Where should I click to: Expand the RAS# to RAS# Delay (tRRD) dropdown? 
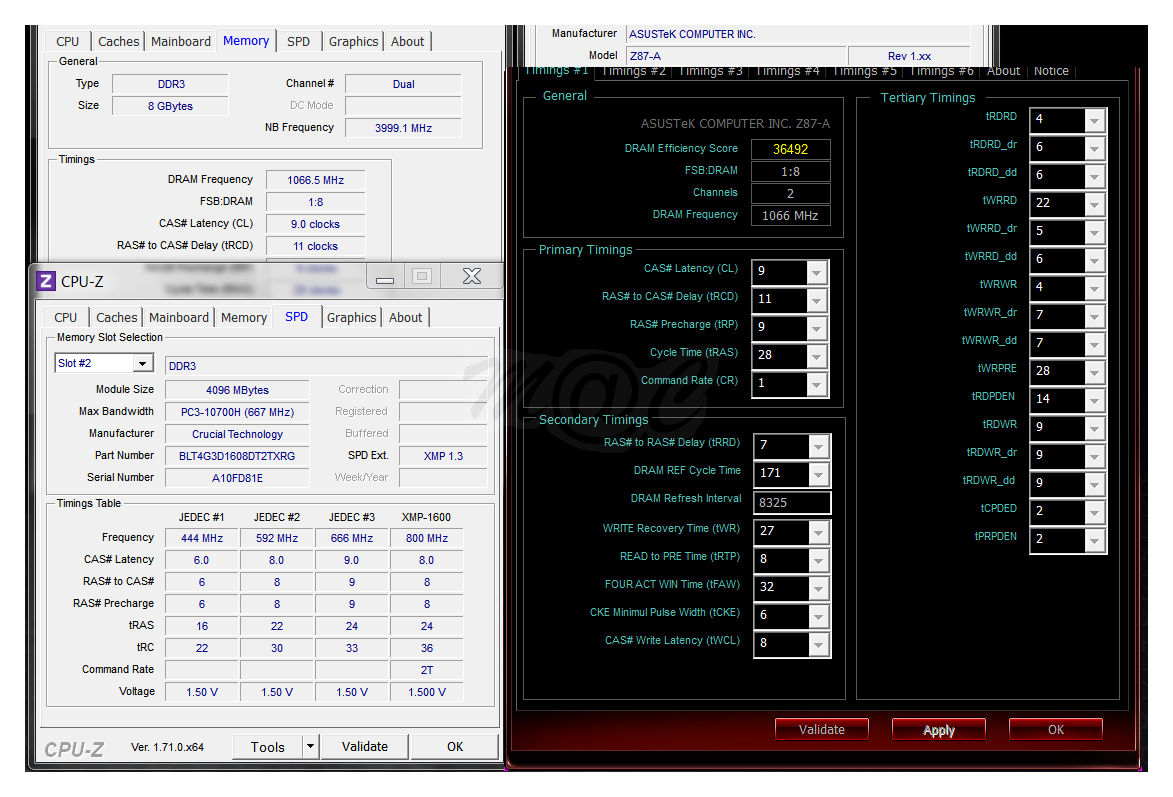click(819, 446)
